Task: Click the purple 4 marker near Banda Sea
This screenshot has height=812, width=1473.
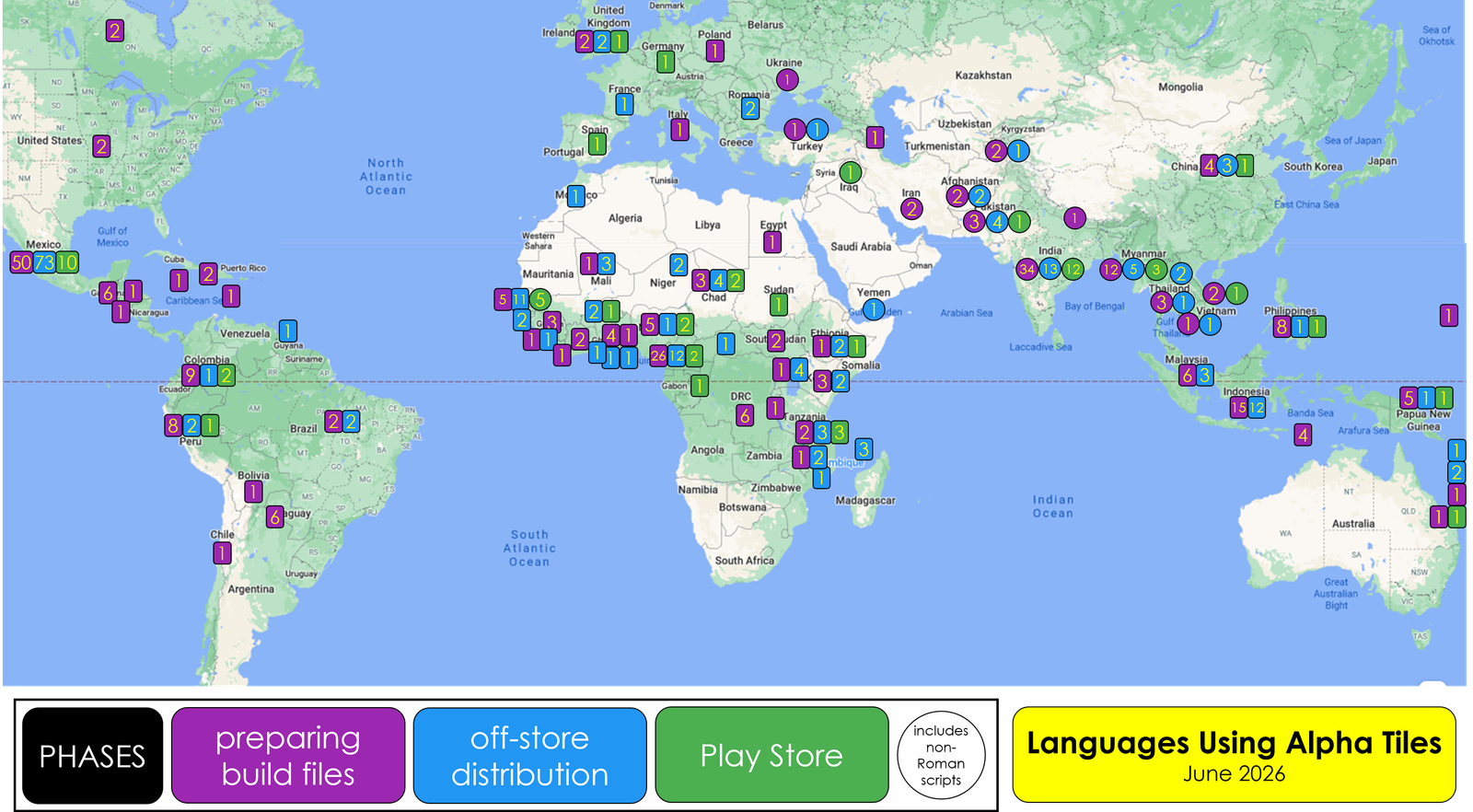Action: tap(1303, 435)
